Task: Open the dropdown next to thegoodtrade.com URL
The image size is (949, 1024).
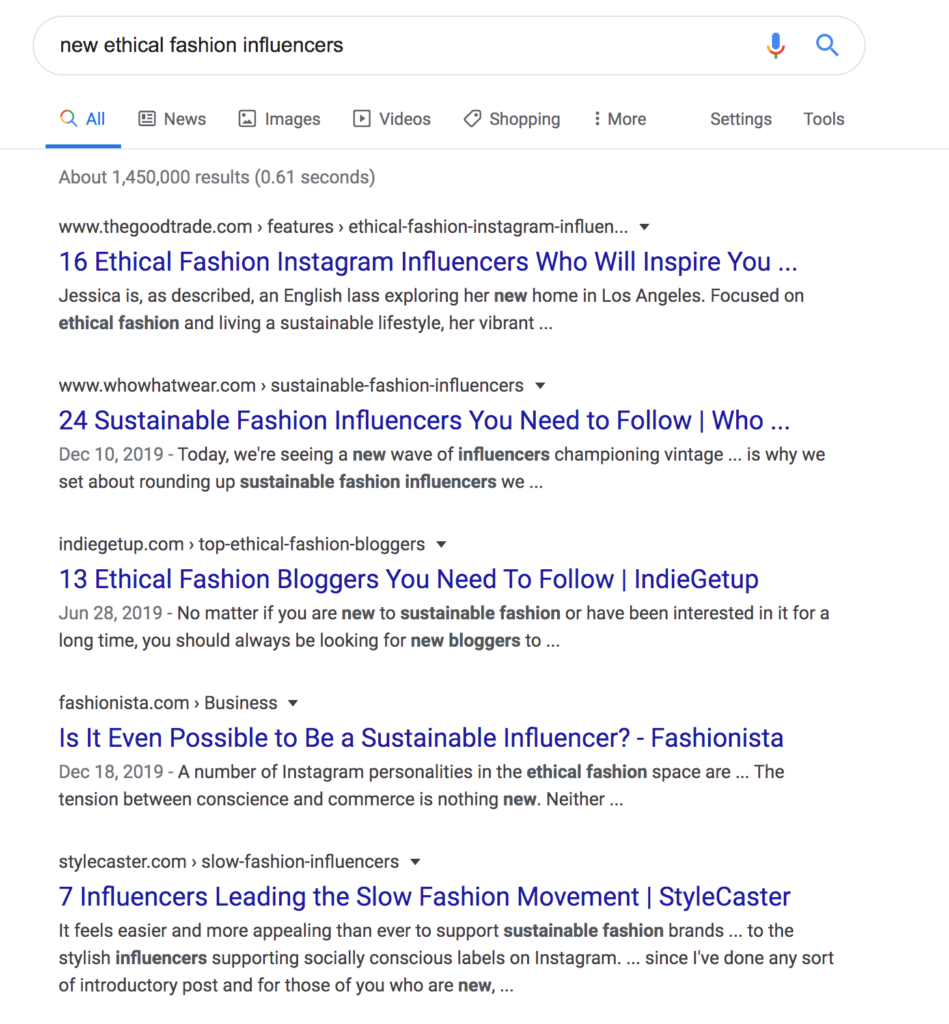Action: (644, 227)
